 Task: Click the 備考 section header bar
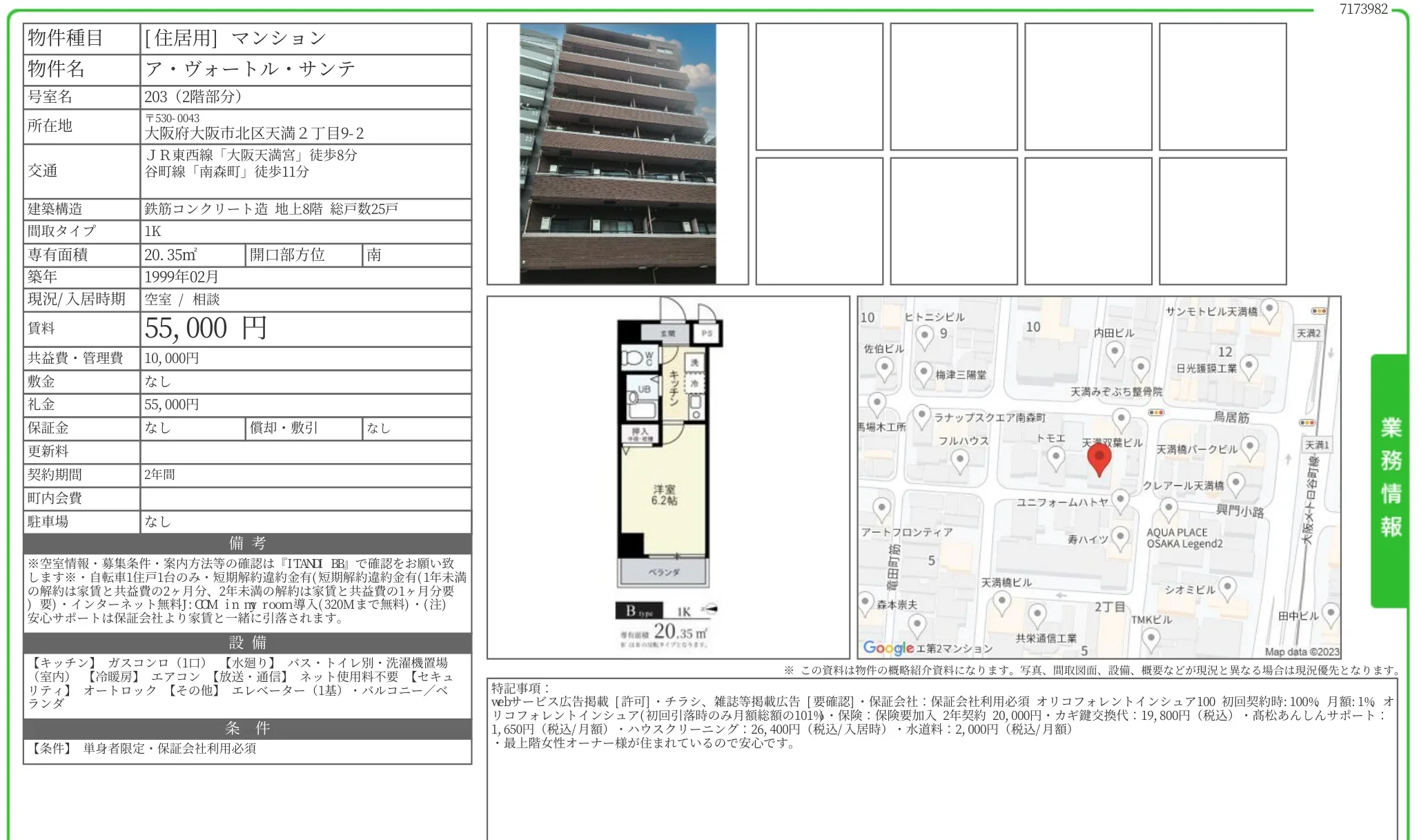point(247,543)
